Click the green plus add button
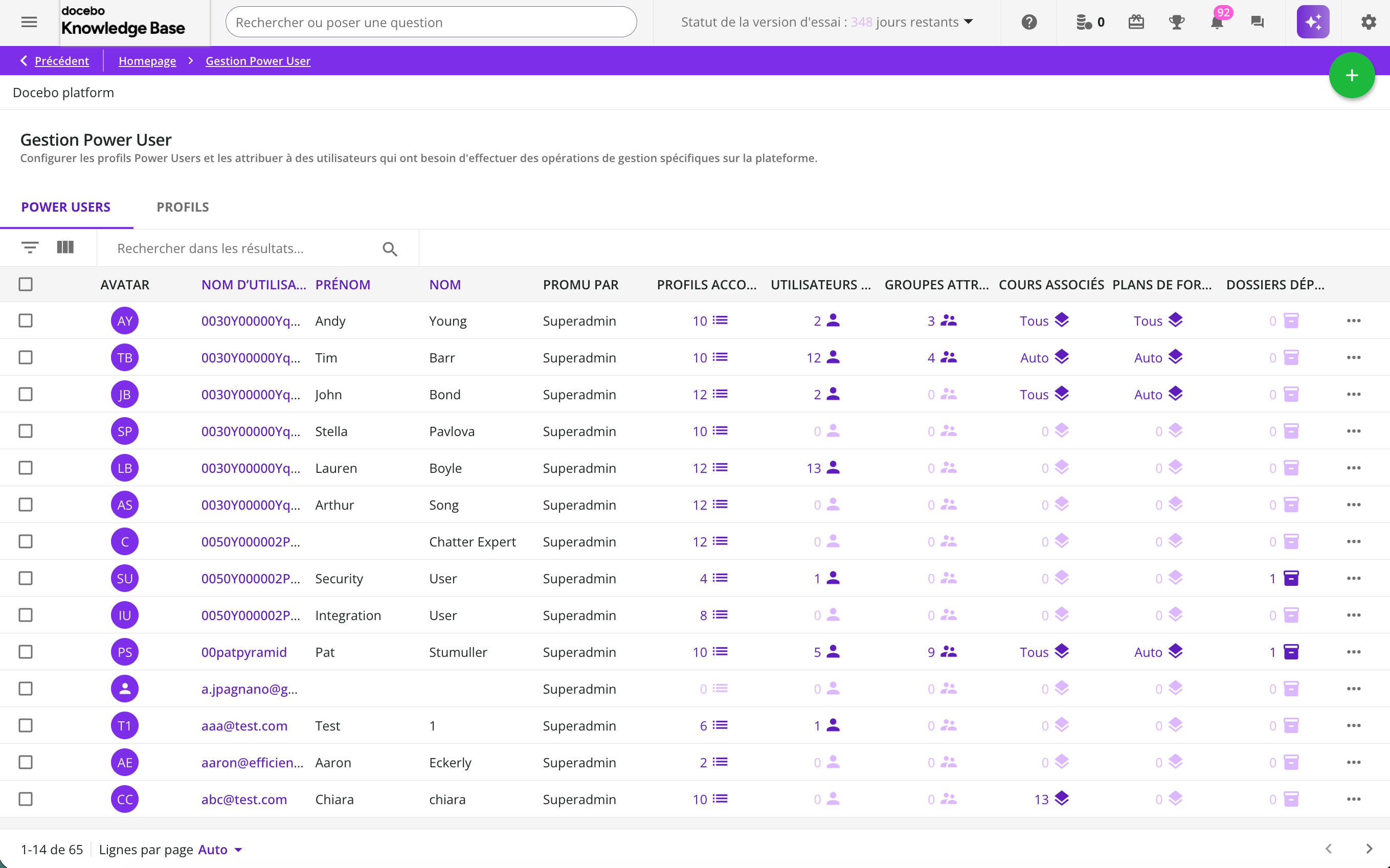This screenshot has height=868, width=1390. 1351,75
